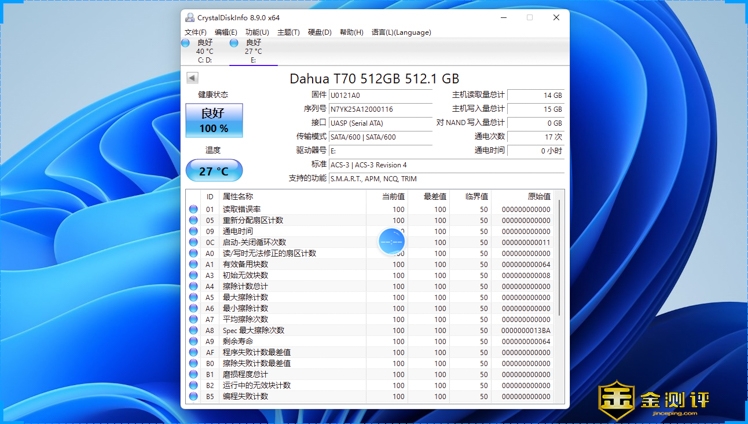Expand the 硬盘(D) disk menu
This screenshot has height=424, width=748.
point(319,32)
